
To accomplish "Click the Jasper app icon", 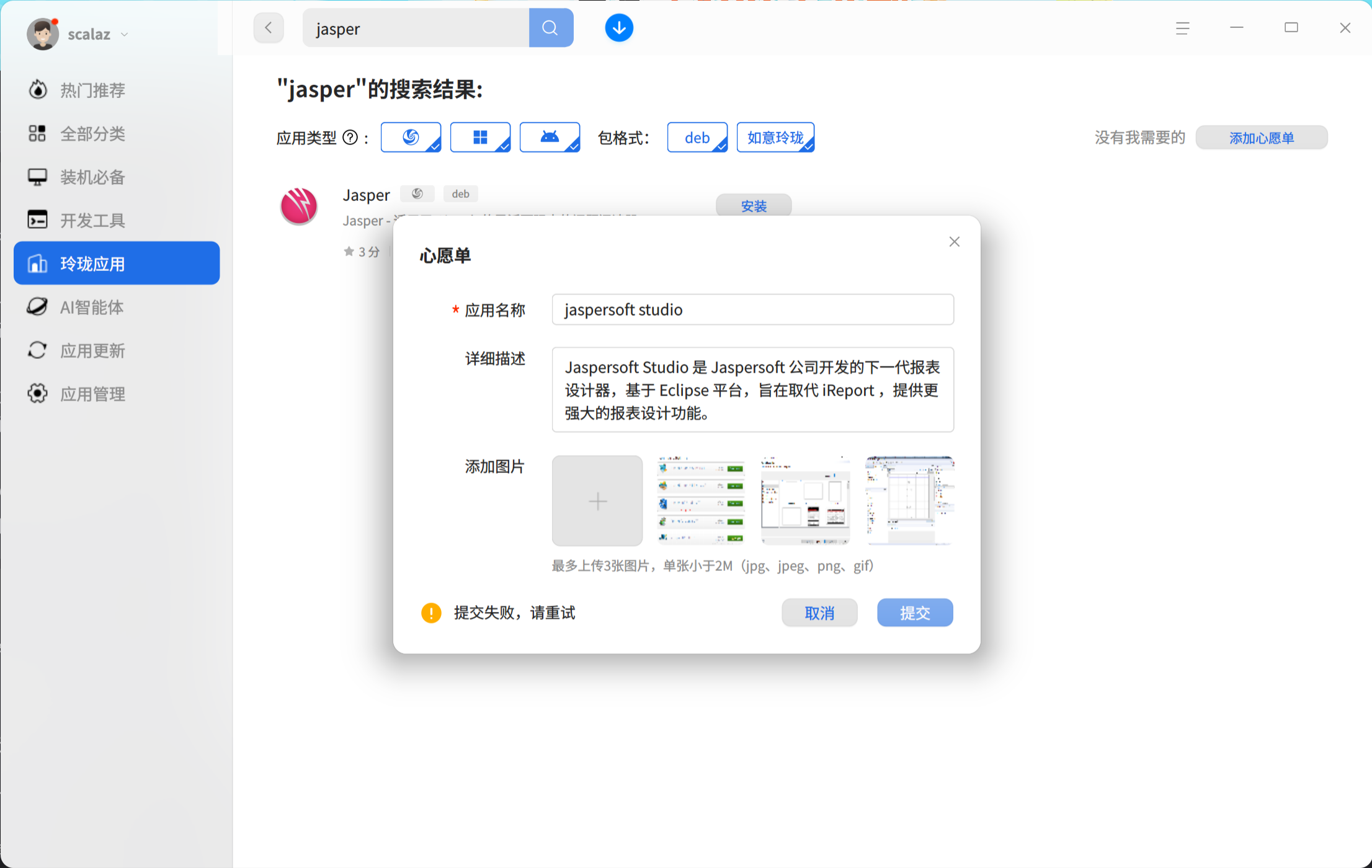I will 299,206.
